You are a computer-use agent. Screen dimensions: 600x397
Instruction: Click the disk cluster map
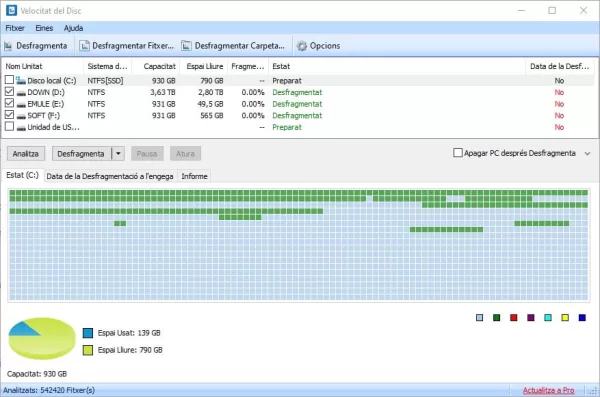click(298, 245)
